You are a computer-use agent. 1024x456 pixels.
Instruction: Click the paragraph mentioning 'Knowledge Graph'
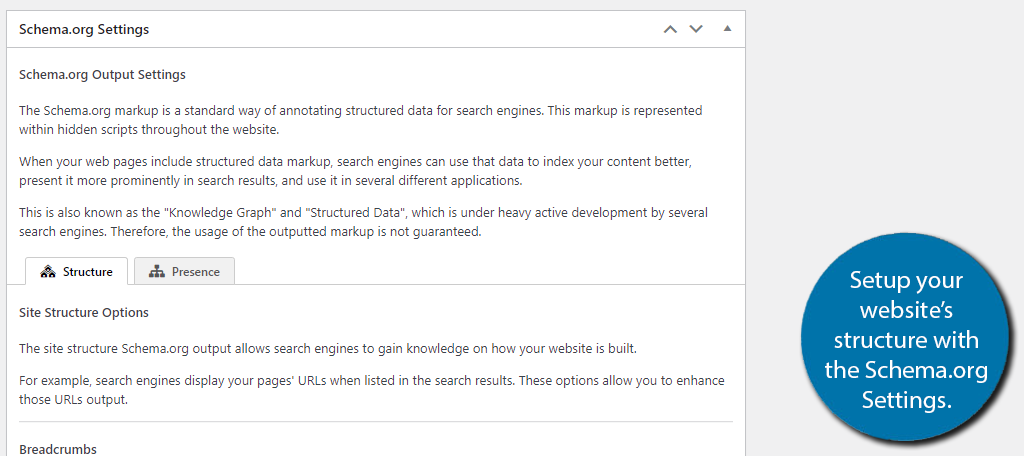(x=363, y=222)
